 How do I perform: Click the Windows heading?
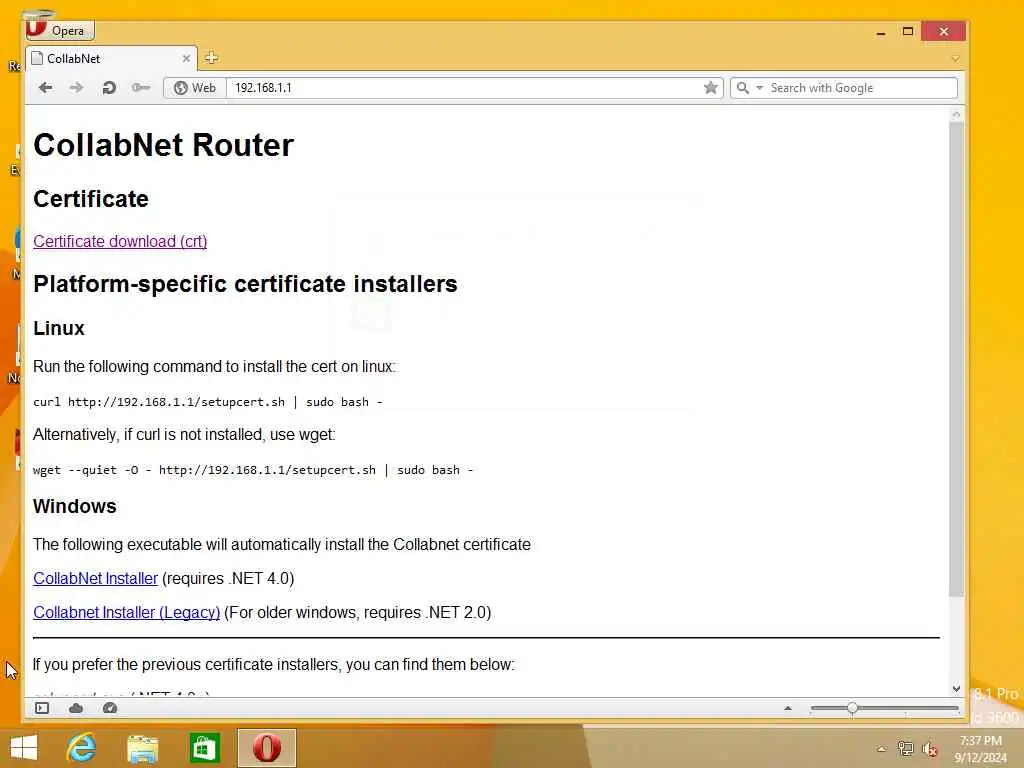pos(74,506)
